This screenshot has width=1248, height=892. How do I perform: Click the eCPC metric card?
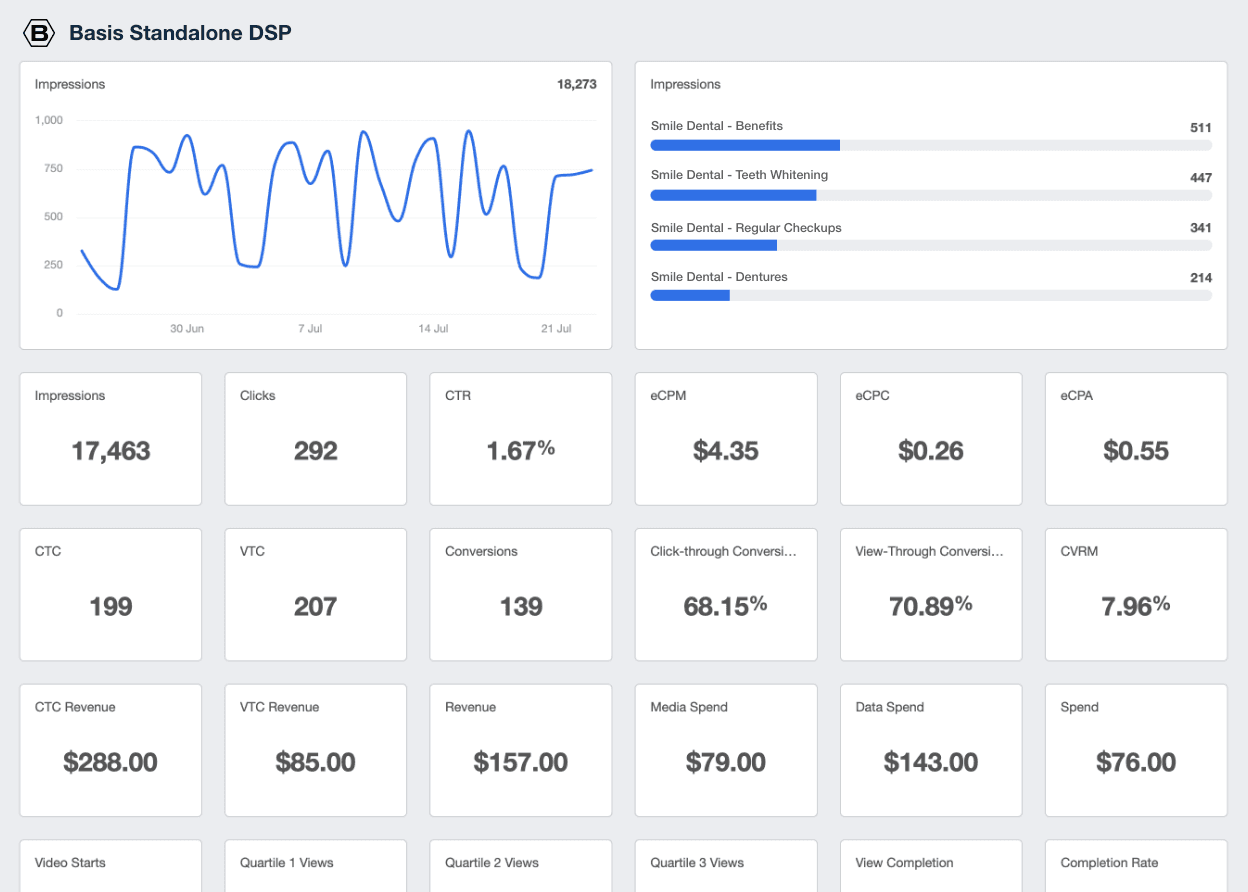930,438
